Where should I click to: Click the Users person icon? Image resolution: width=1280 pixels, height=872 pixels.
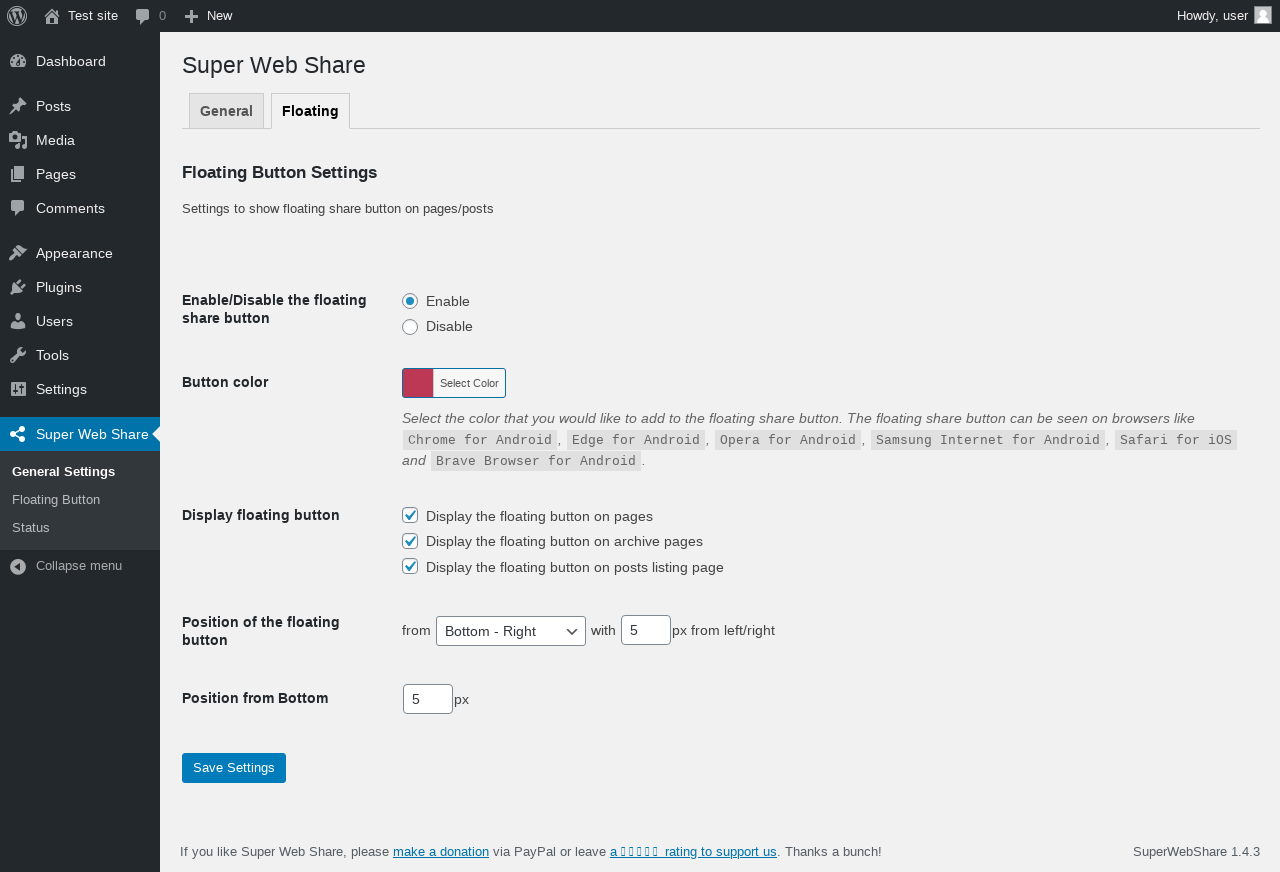coord(18,321)
